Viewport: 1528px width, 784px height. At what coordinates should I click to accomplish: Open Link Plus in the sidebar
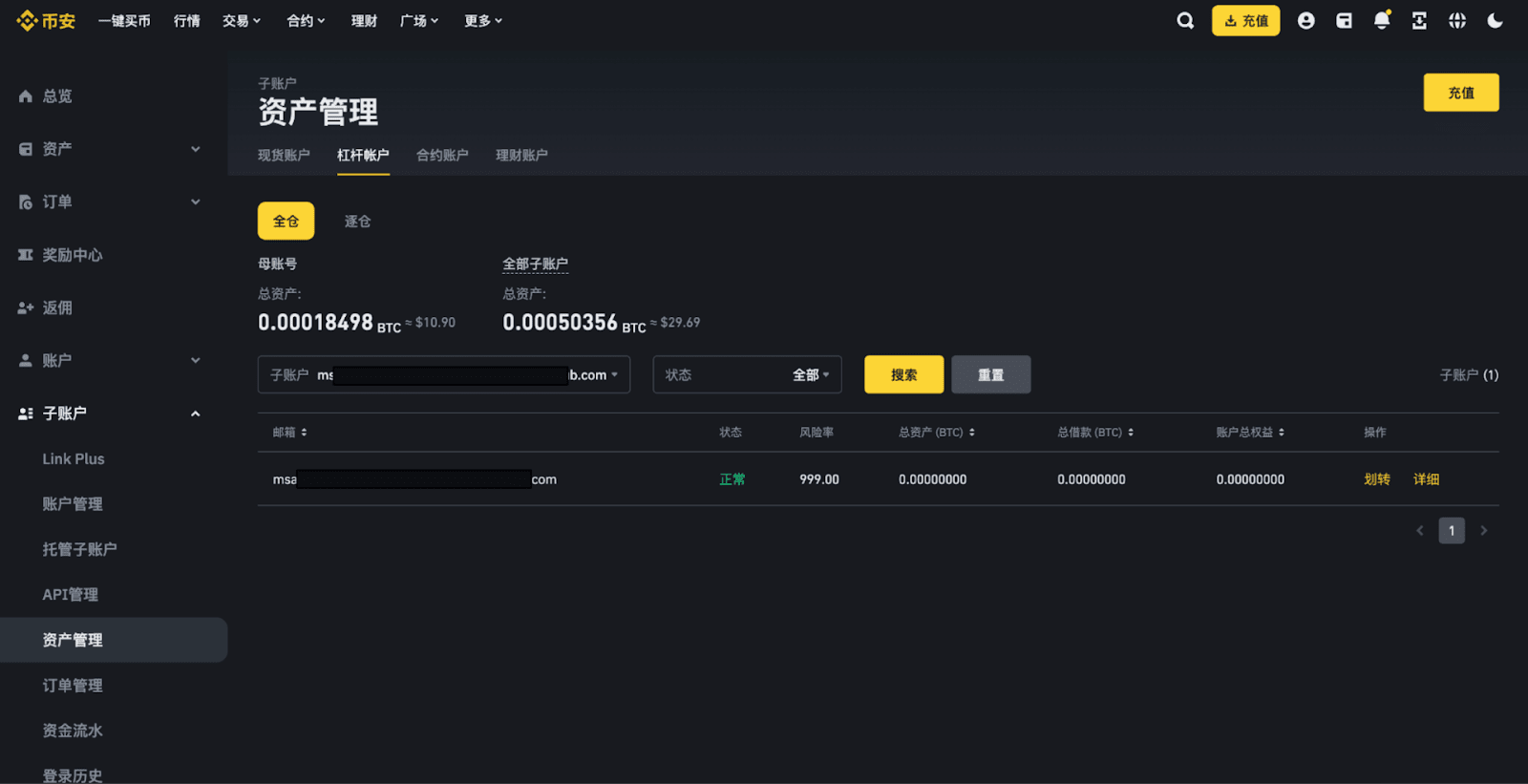tap(74, 459)
